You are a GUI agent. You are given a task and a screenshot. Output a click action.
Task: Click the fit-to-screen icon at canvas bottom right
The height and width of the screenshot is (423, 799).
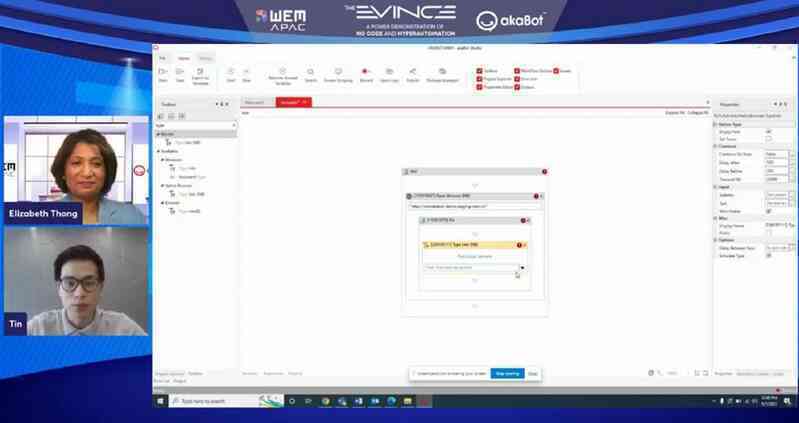[x=697, y=373]
